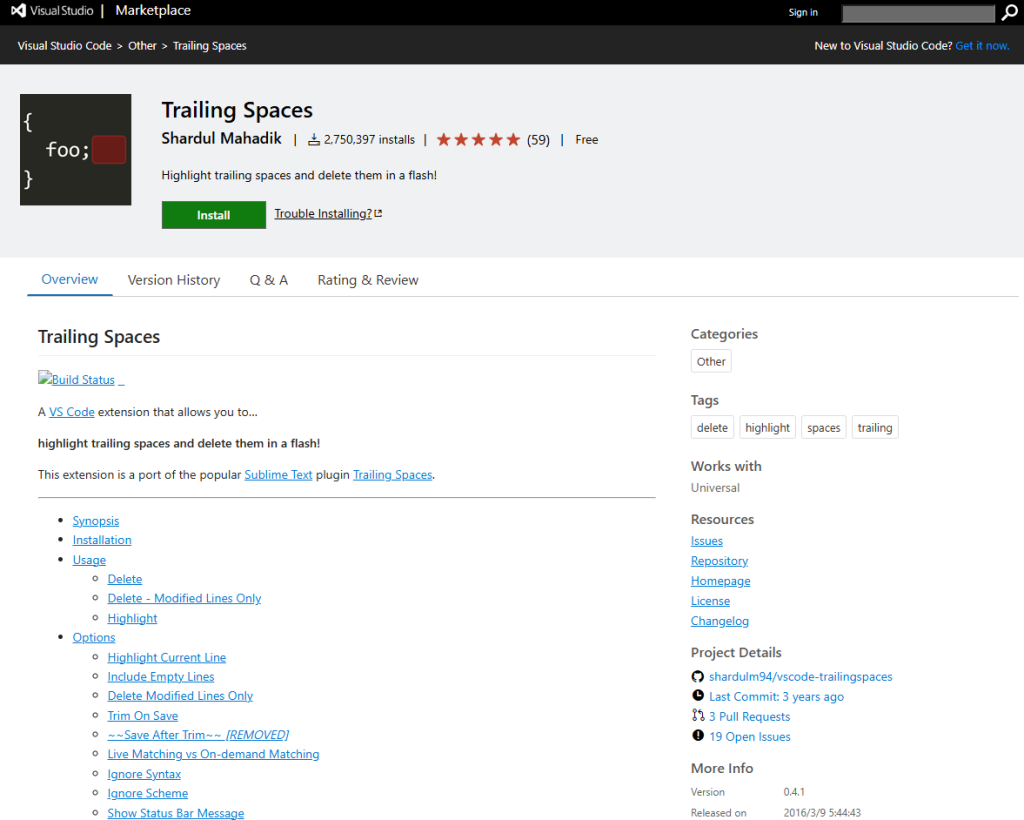Jump to Live Matching vs On-demand Matching
Viewport: 1024px width, 820px height.
pos(214,754)
